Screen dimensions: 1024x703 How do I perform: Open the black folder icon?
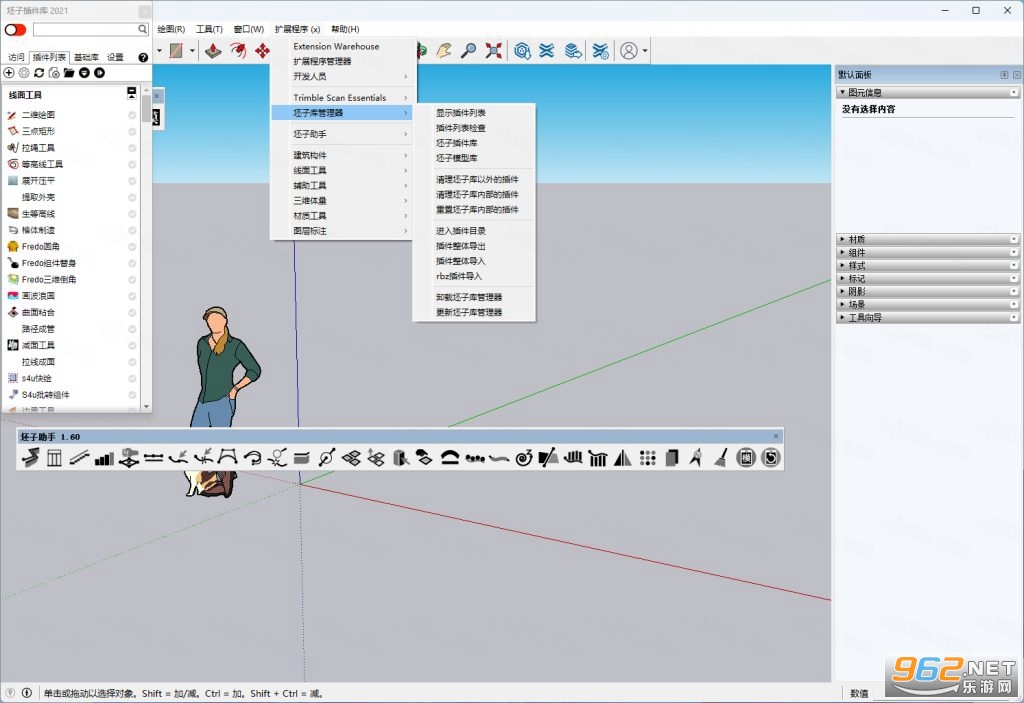69,73
